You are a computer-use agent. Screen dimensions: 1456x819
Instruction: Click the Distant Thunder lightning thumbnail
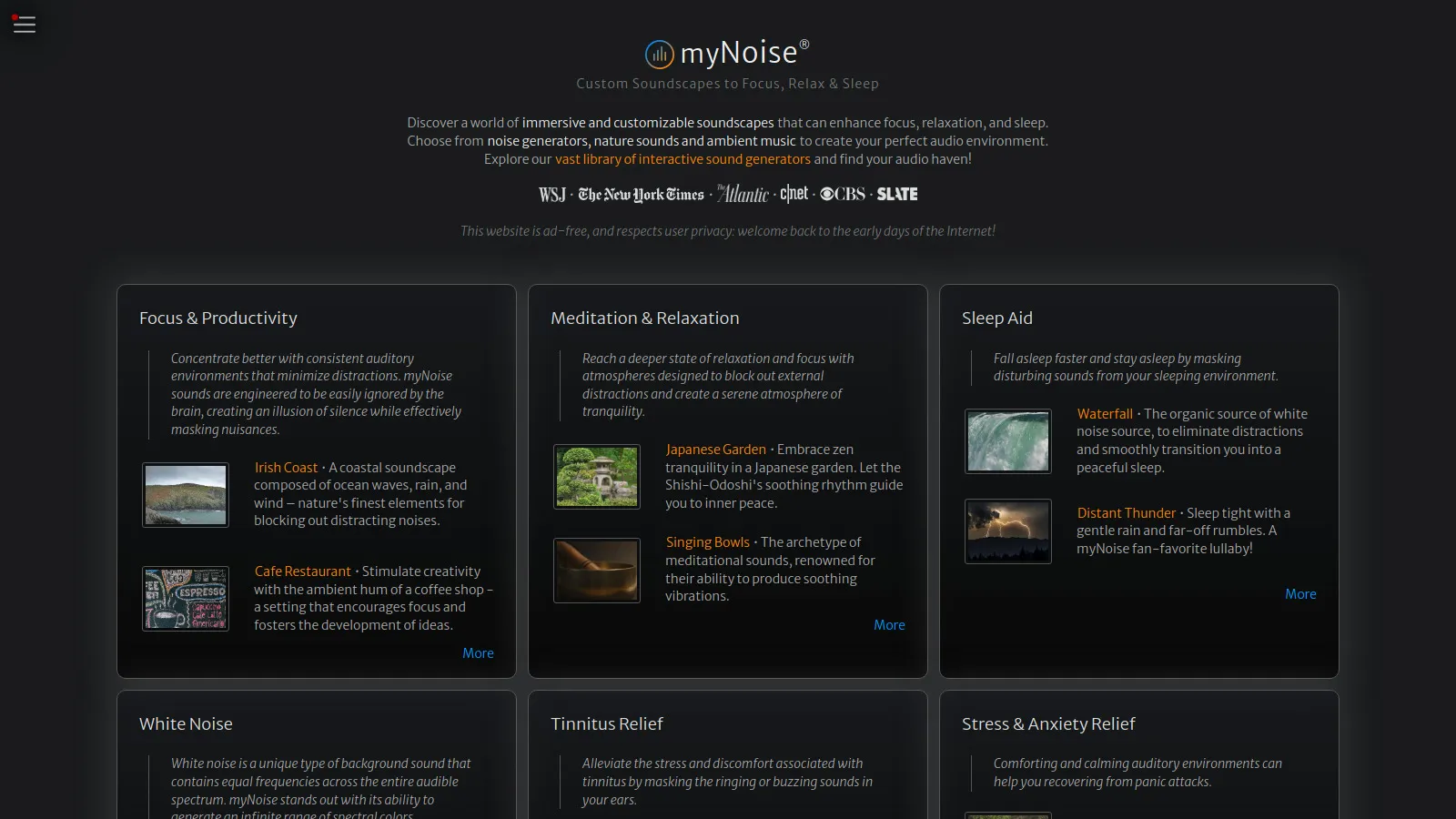[x=1007, y=531]
